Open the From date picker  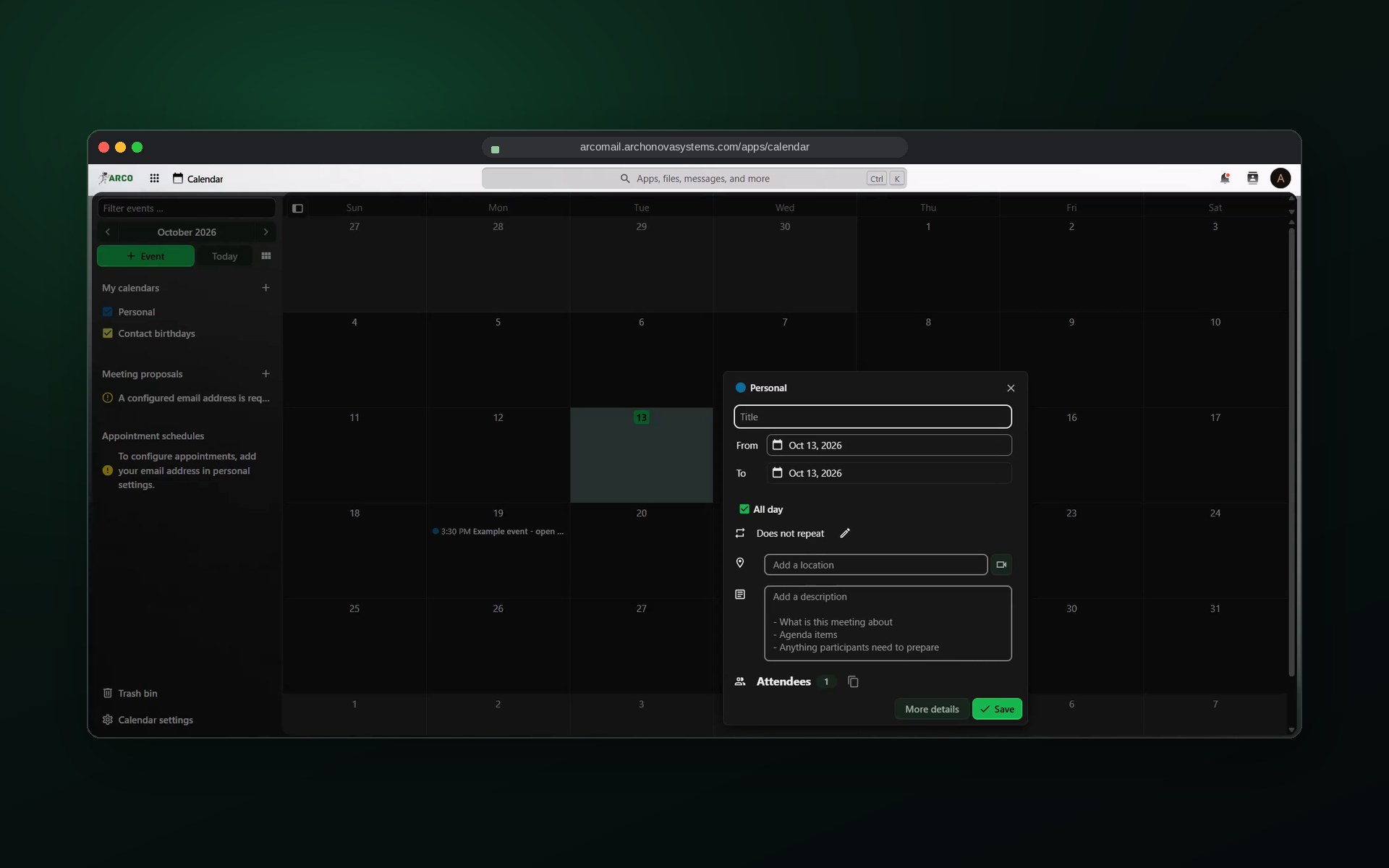coord(889,446)
